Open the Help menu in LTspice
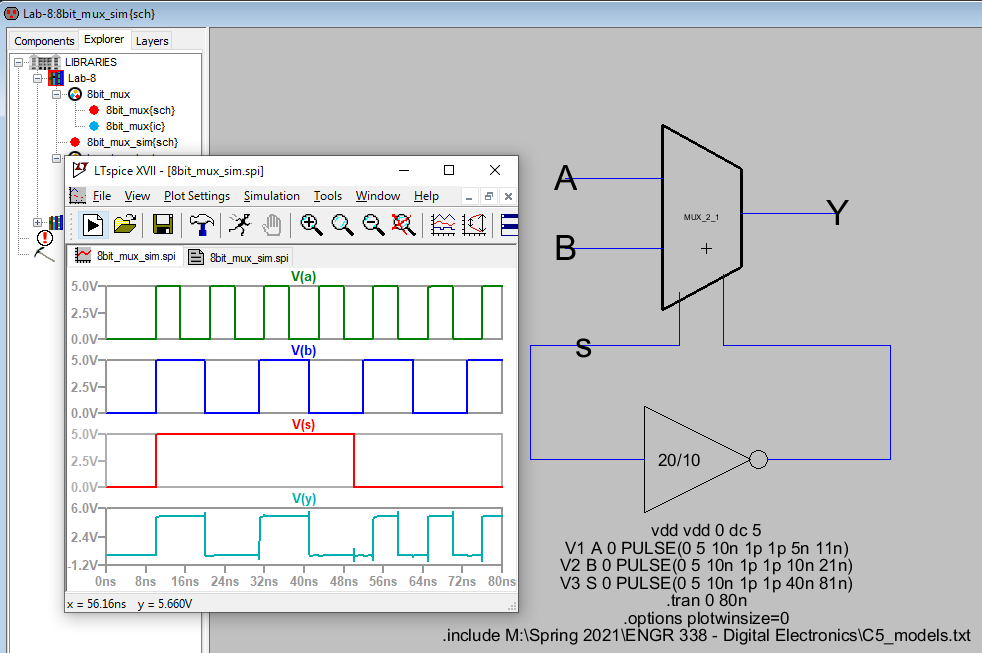The image size is (982, 653). (x=426, y=196)
